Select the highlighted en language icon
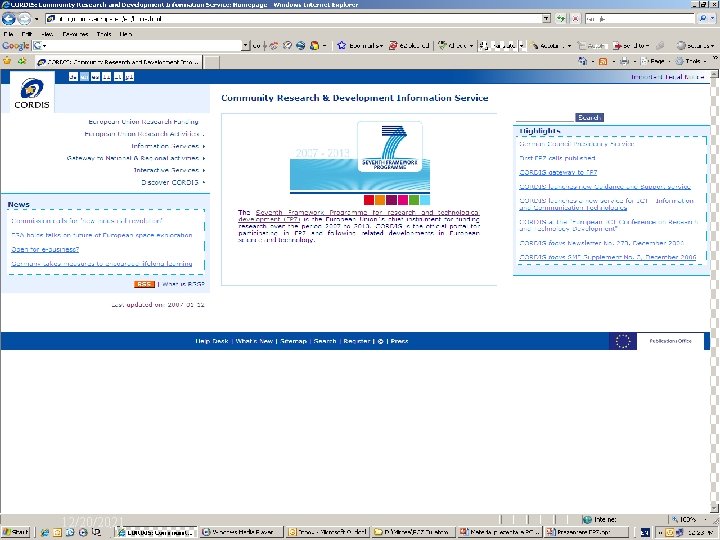This screenshot has height=540, width=720. [84, 77]
